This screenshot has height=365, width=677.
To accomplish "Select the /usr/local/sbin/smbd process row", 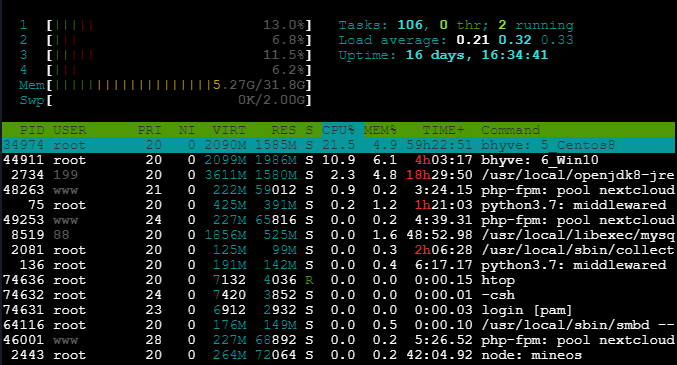I will (x=338, y=325).
